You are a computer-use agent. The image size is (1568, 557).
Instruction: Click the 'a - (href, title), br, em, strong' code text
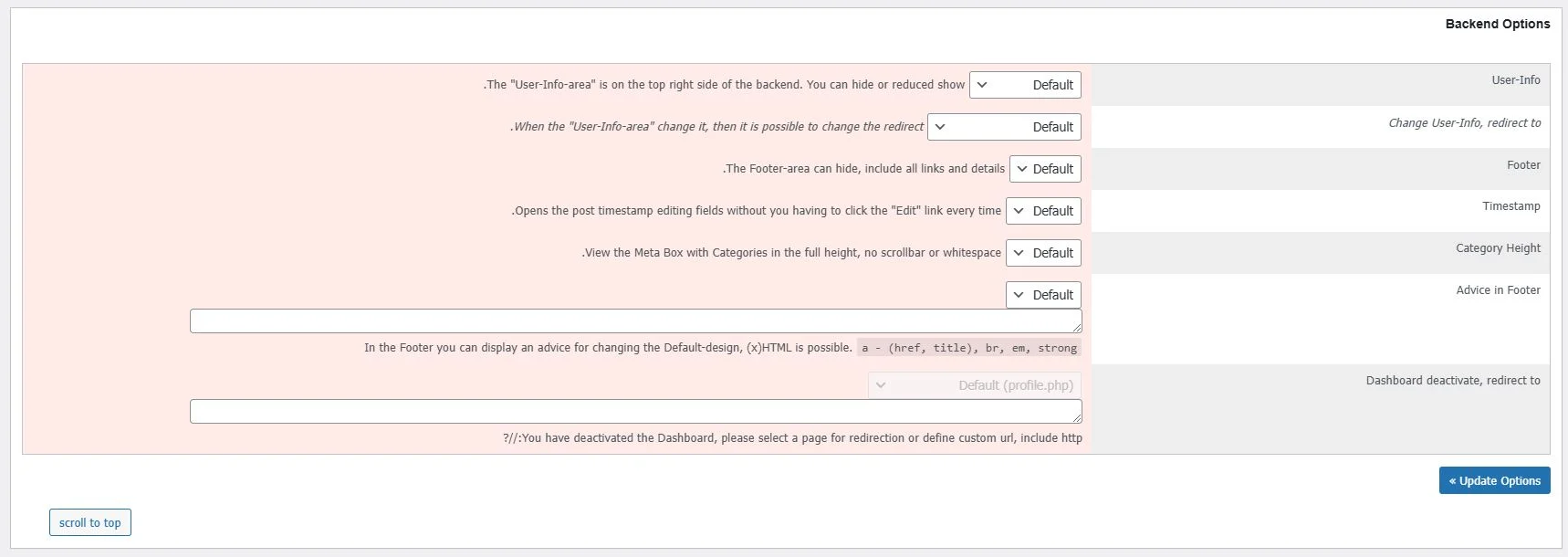point(969,348)
